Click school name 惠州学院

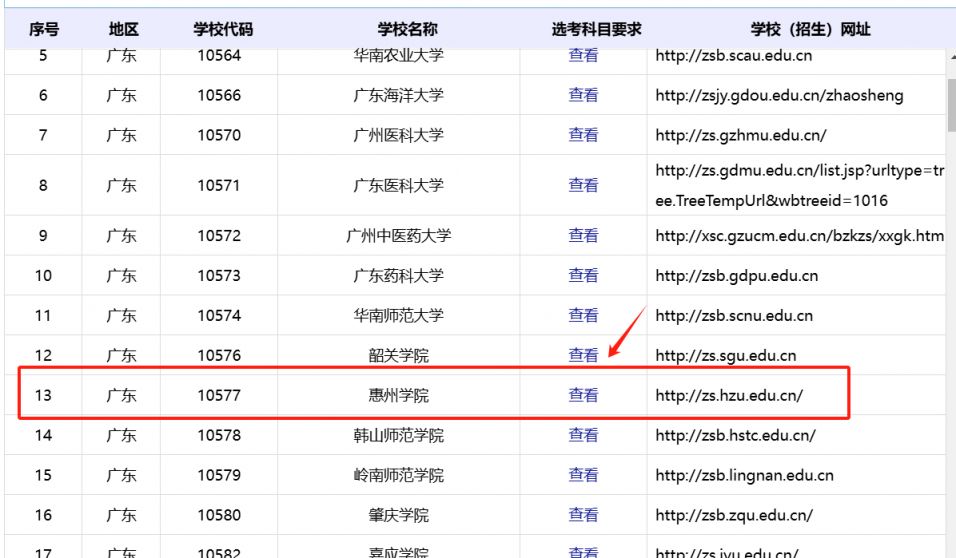pyautogui.click(x=399, y=395)
